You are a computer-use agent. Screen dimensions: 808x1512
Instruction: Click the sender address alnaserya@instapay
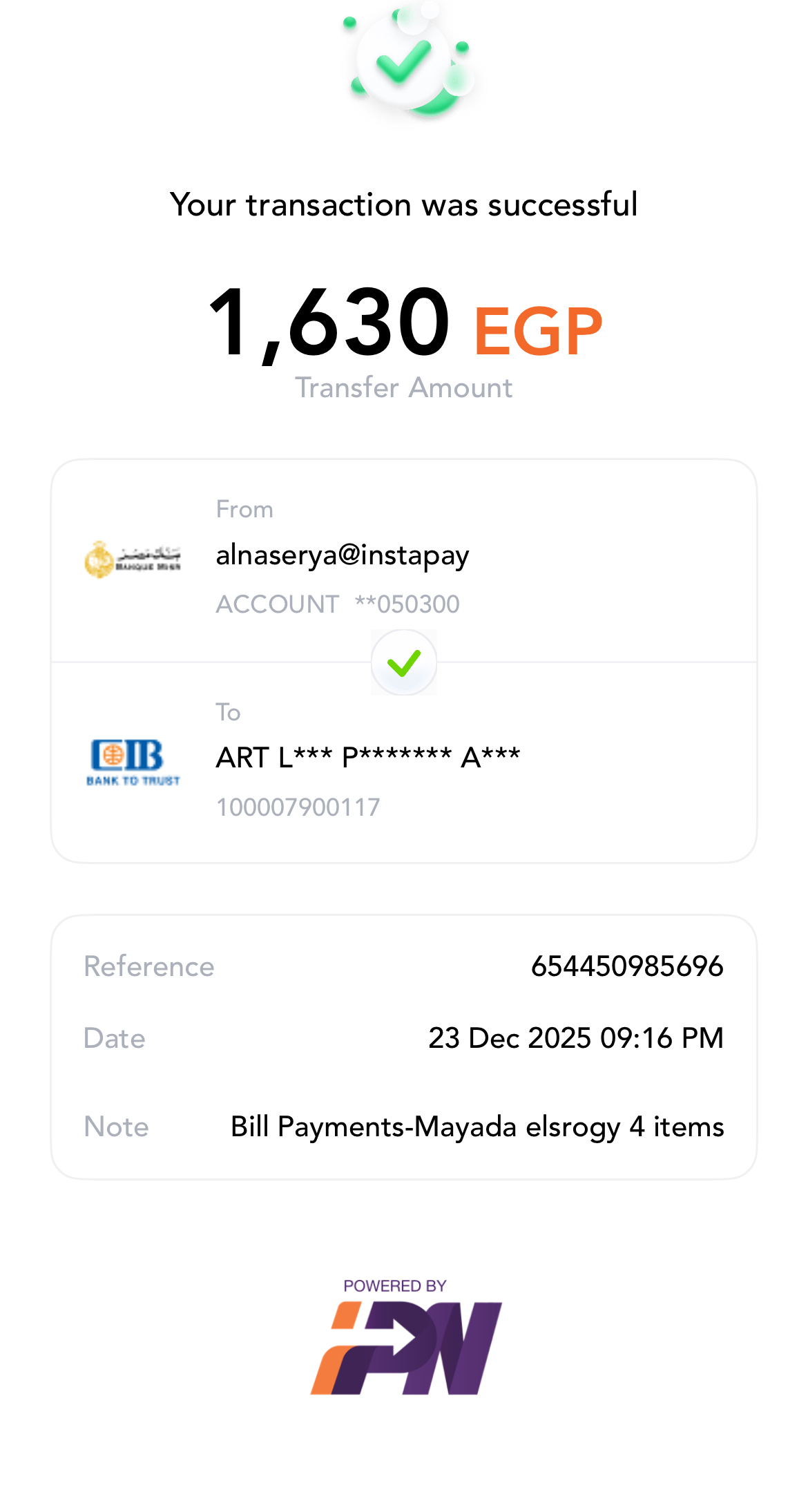(x=343, y=555)
